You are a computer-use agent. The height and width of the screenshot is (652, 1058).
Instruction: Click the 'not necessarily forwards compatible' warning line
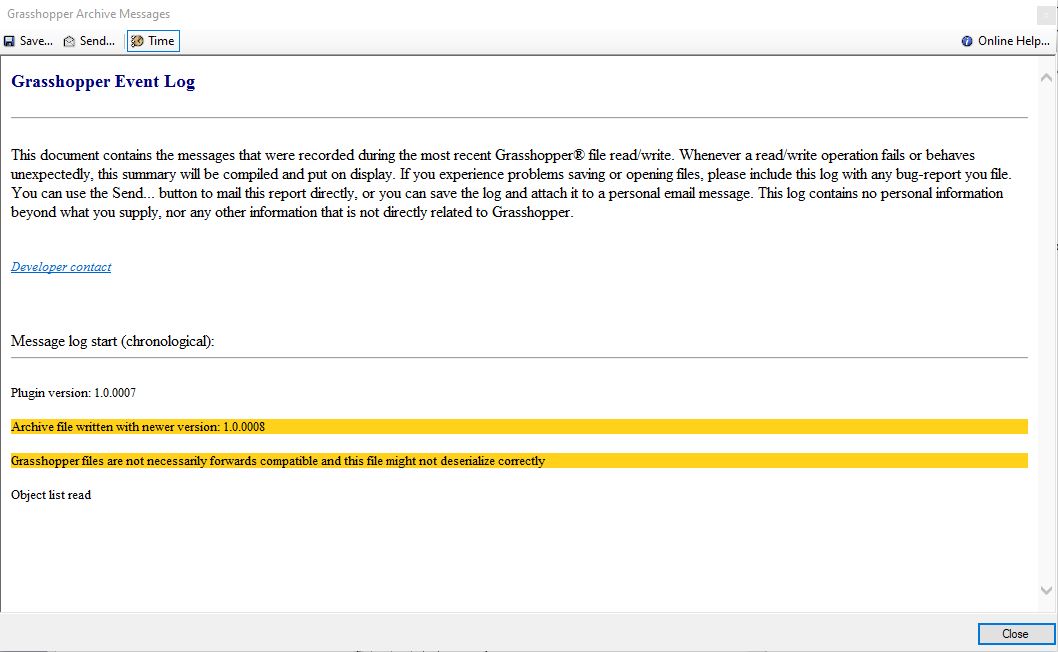pyautogui.click(x=519, y=461)
